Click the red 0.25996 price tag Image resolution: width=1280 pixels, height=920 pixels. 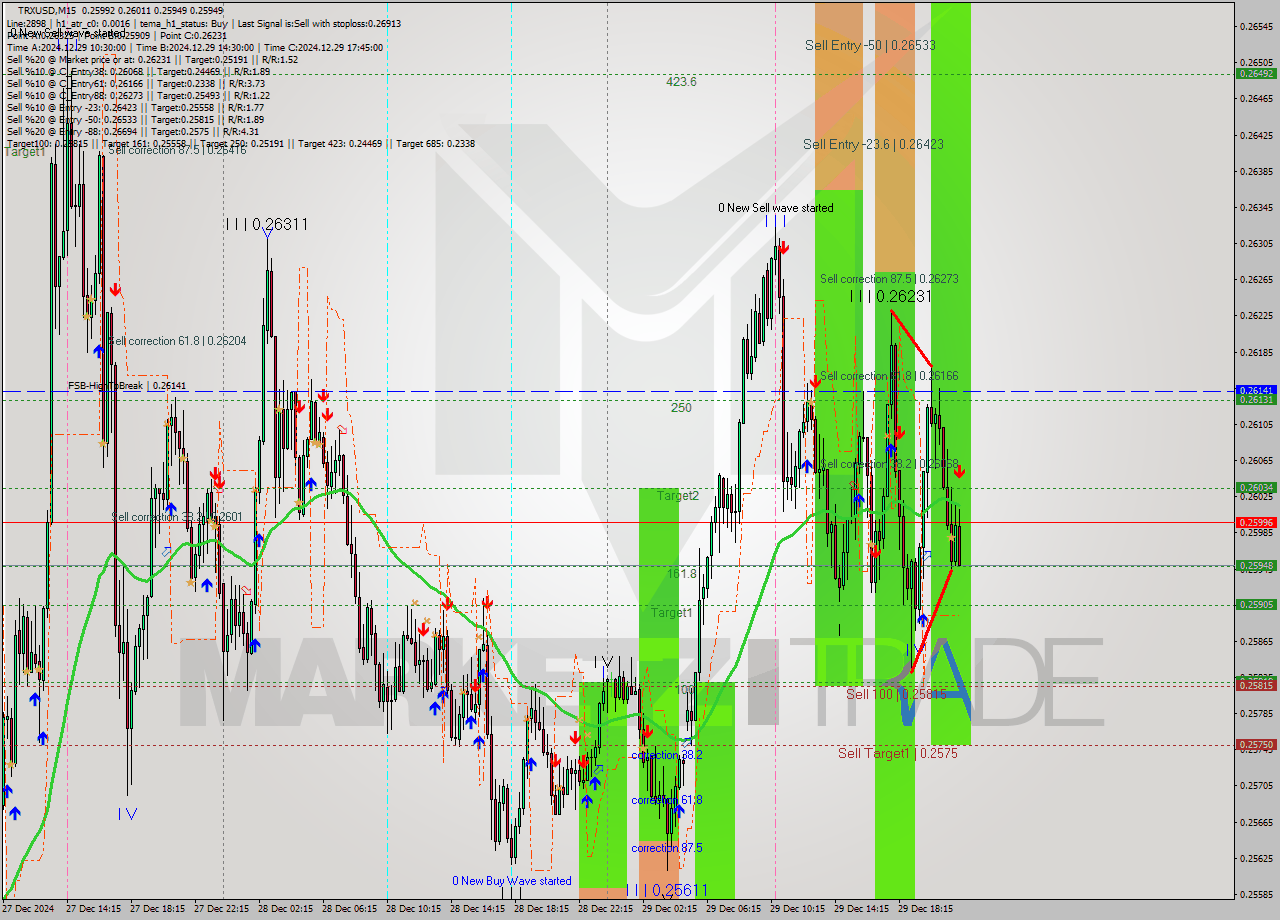click(1257, 522)
